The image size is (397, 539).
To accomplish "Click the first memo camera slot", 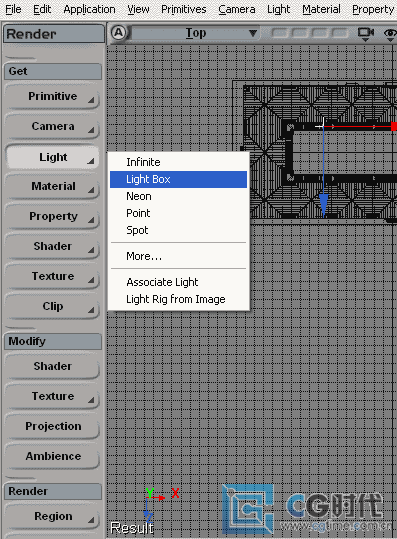I will 279,33.
